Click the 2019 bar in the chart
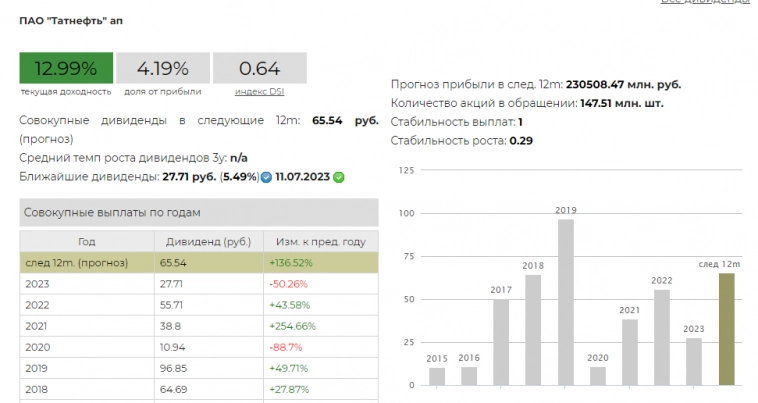758x403 pixels. pos(566,302)
